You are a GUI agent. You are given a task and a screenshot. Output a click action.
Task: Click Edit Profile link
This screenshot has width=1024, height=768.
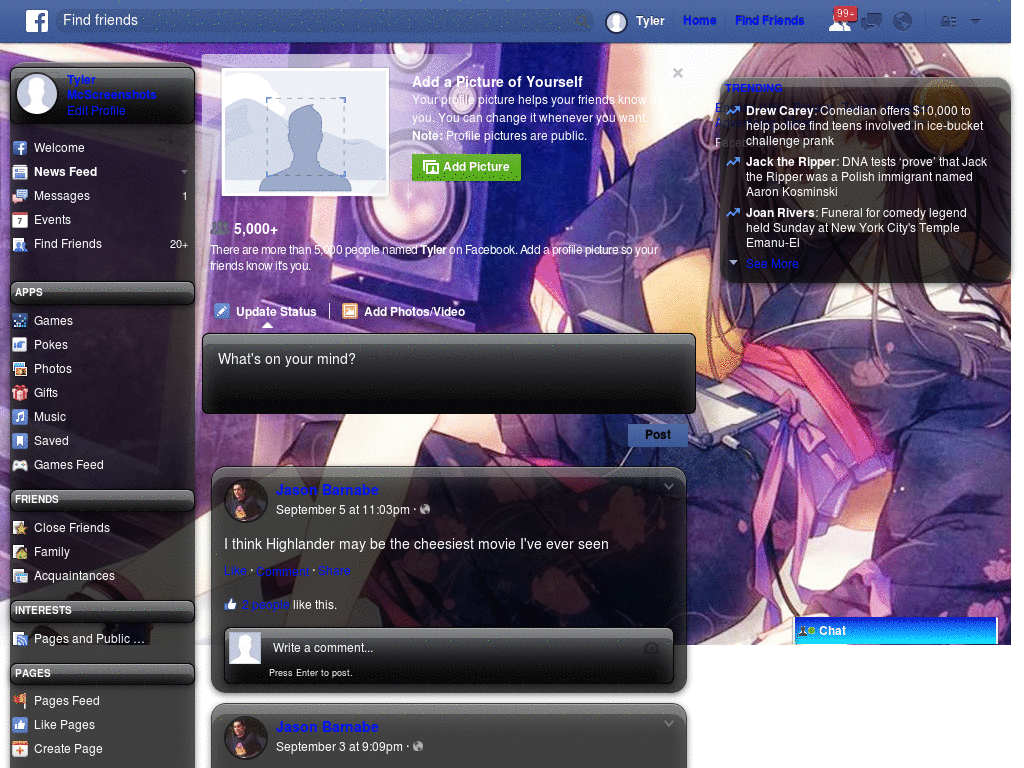point(96,110)
